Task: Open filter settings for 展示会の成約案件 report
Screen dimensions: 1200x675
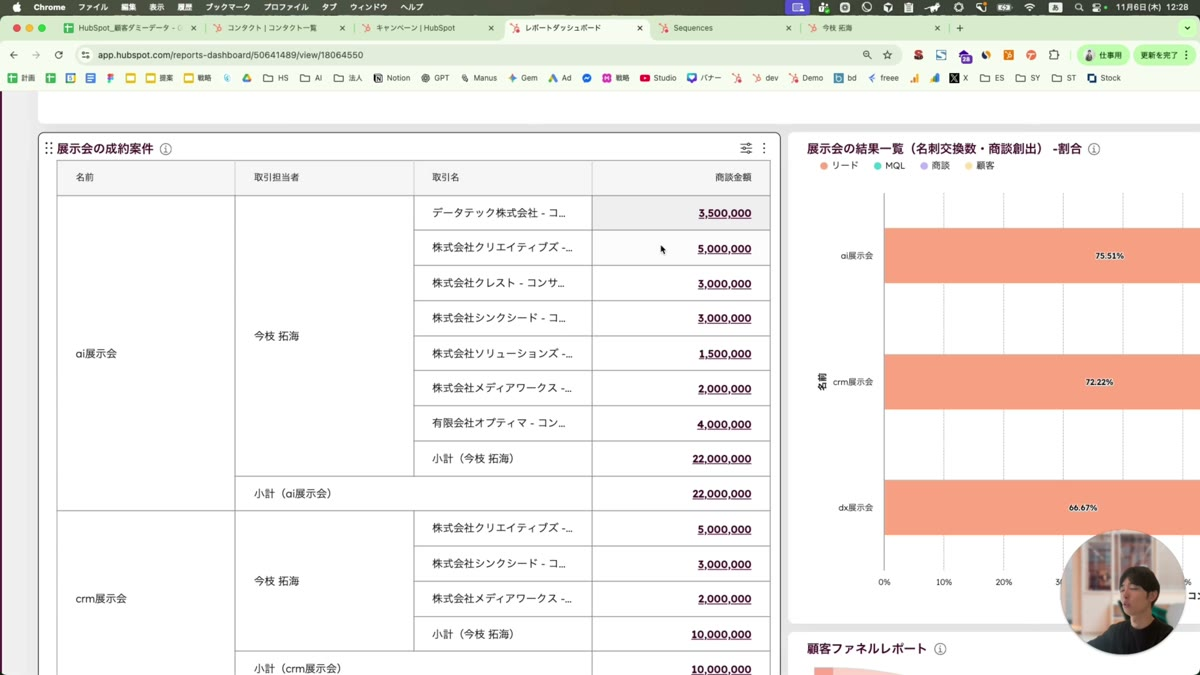Action: pos(746,148)
